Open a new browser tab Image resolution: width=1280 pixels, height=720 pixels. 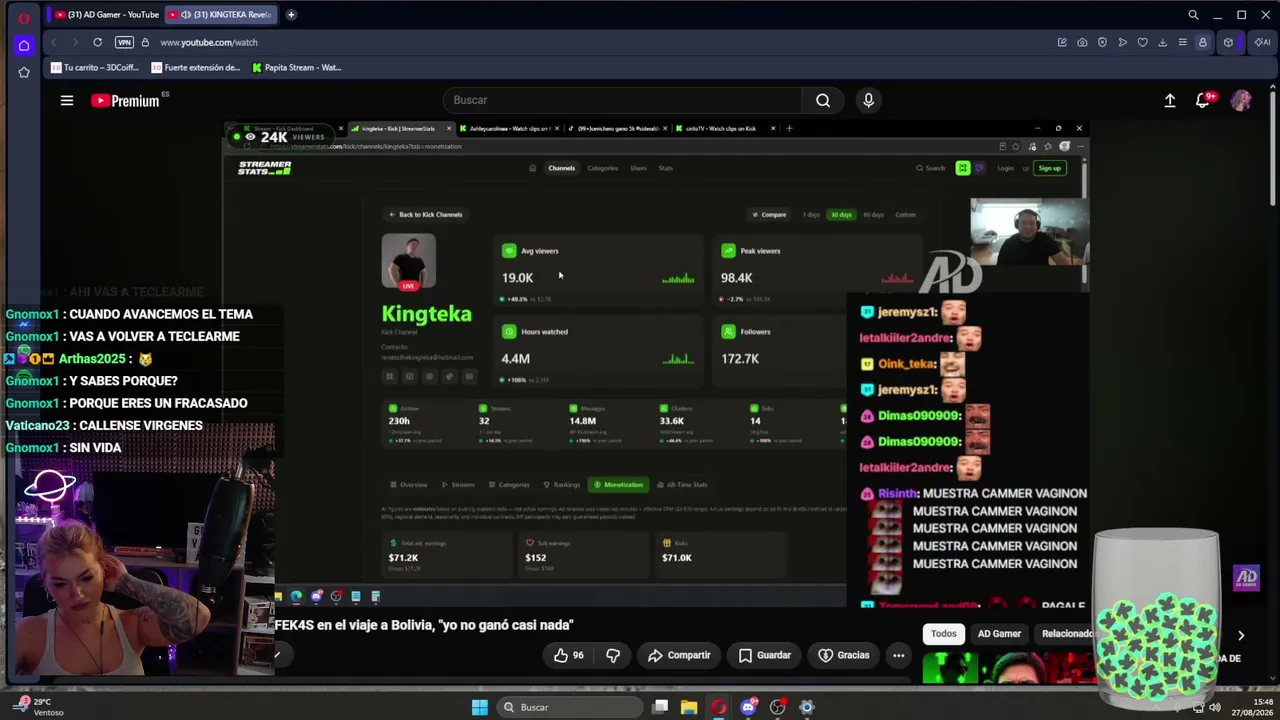(x=291, y=15)
